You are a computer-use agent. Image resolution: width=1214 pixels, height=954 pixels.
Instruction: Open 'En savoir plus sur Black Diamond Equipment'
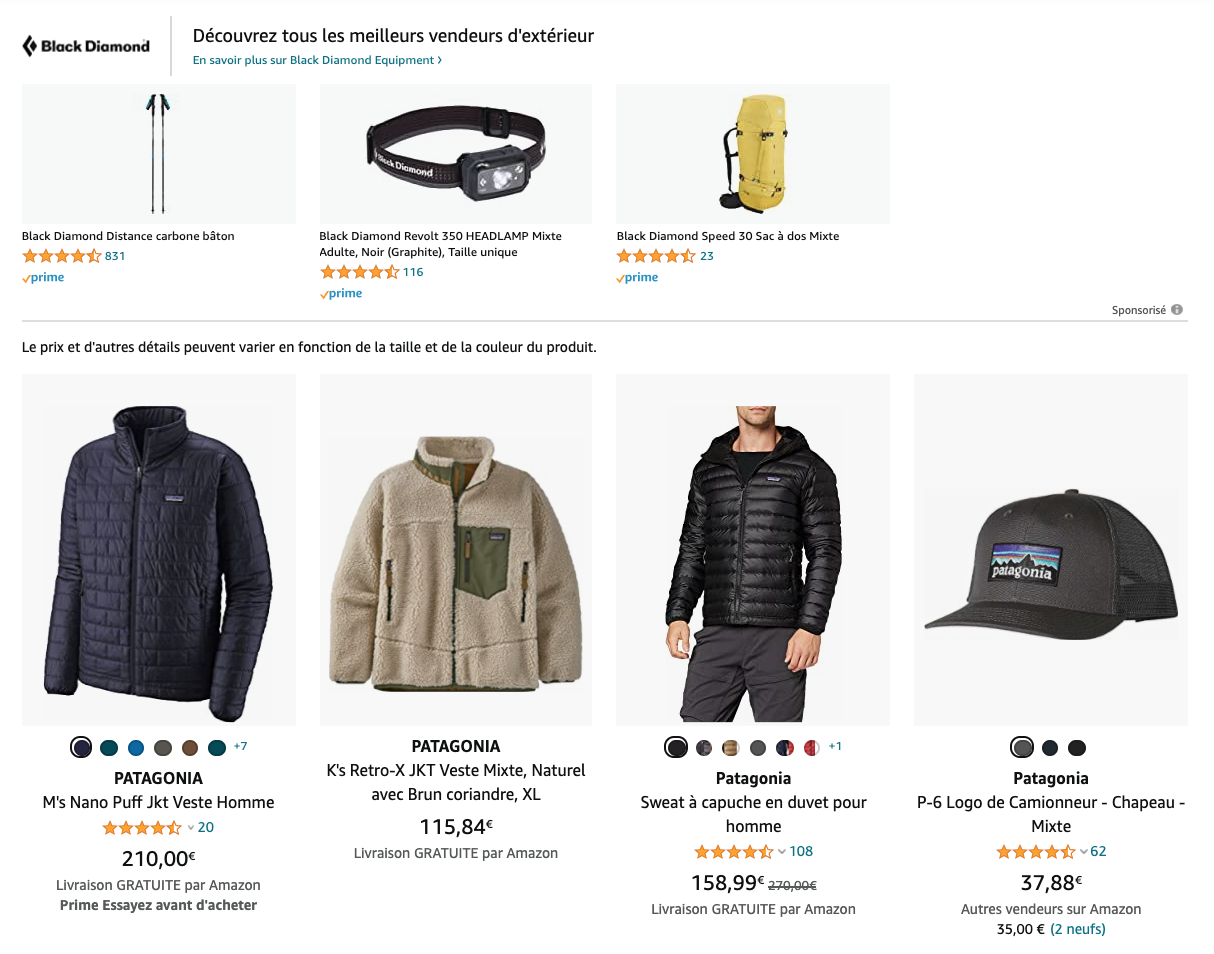pyautogui.click(x=317, y=60)
